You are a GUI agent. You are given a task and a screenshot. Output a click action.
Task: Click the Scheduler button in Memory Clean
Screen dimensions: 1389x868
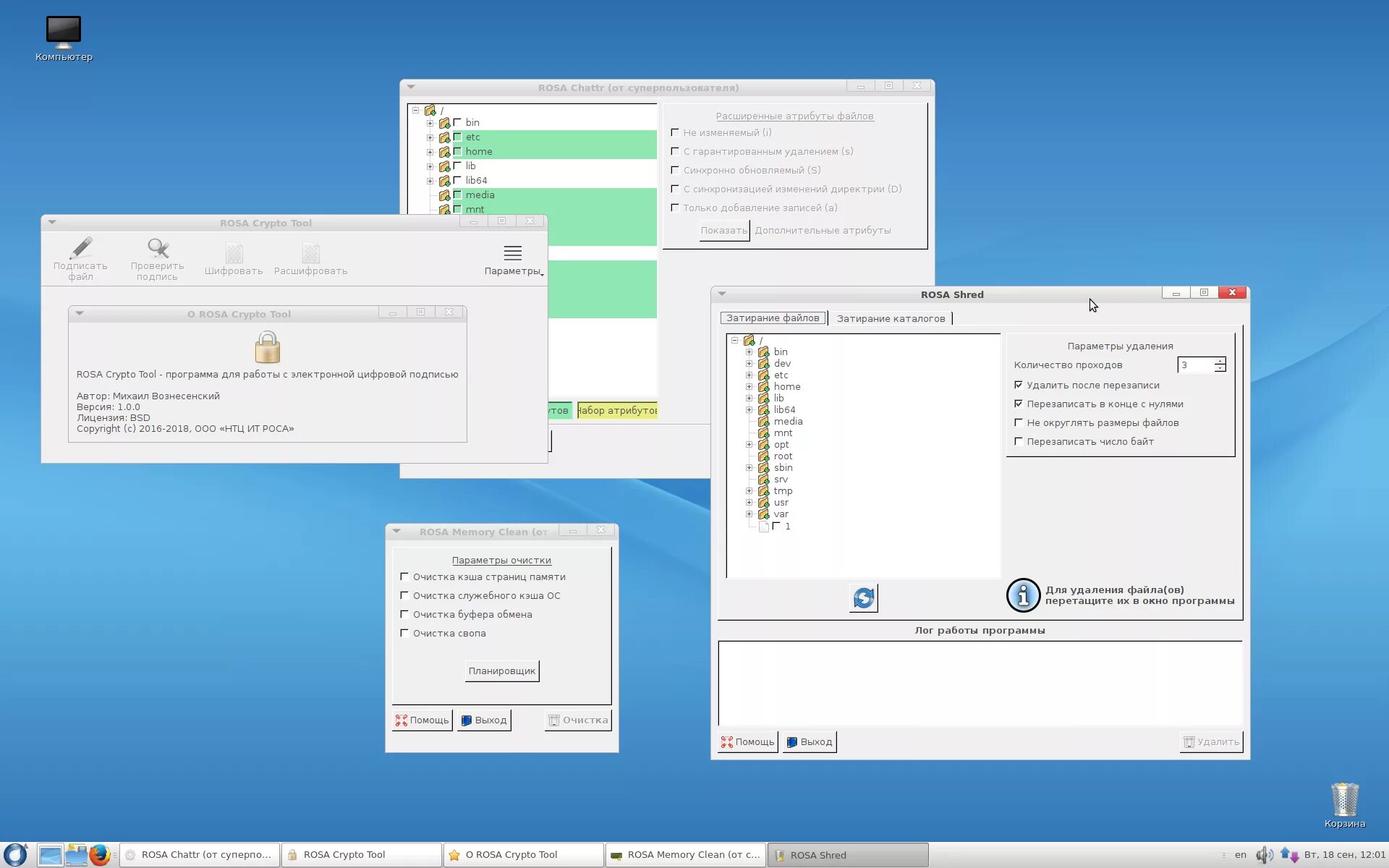pos(501,671)
